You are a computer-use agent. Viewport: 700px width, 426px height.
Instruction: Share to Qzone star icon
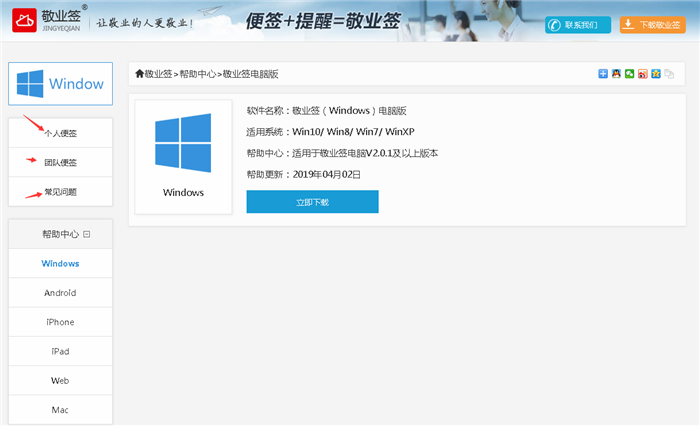[656, 74]
